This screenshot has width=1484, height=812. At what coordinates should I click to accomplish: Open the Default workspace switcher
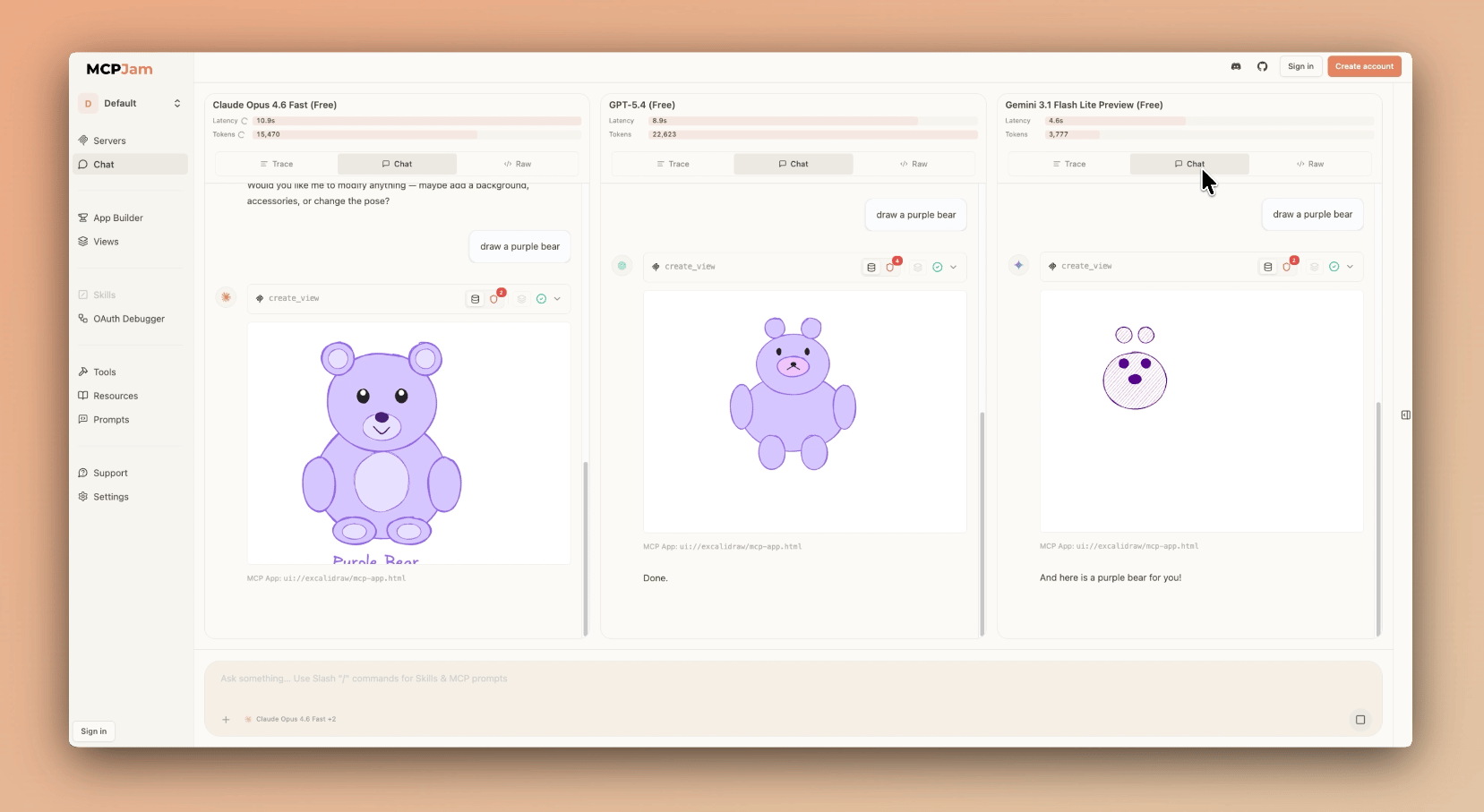click(x=130, y=103)
